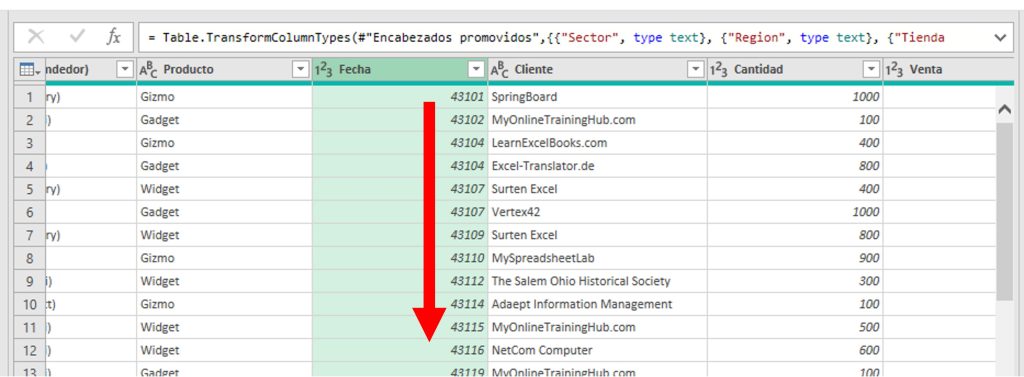Click the cell NetCom Computer
The image size is (1024, 377).
[598, 350]
